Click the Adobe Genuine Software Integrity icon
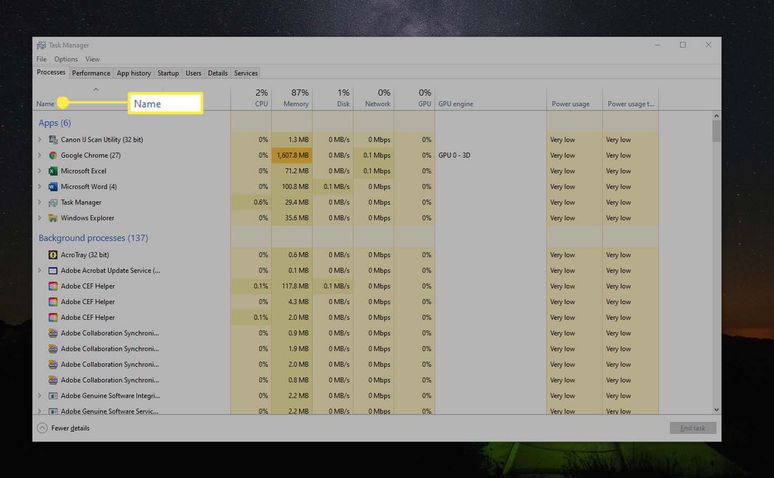This screenshot has height=478, width=774. pyautogui.click(x=53, y=396)
